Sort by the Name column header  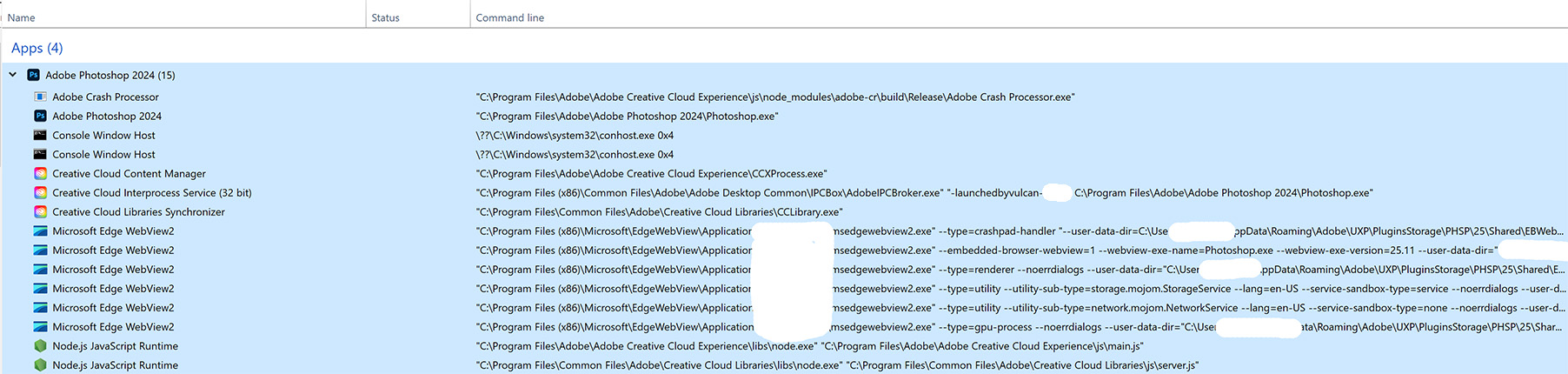coord(185,17)
